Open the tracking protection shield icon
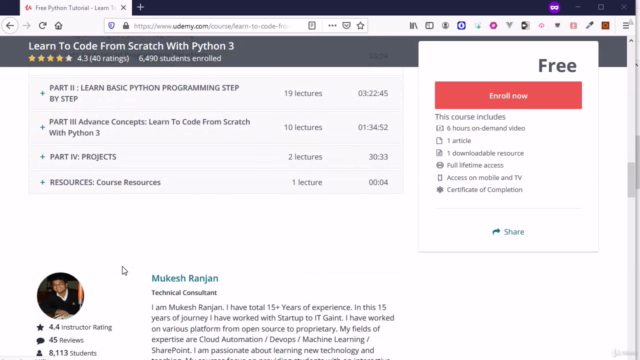This screenshot has height=360, width=640. point(111,26)
